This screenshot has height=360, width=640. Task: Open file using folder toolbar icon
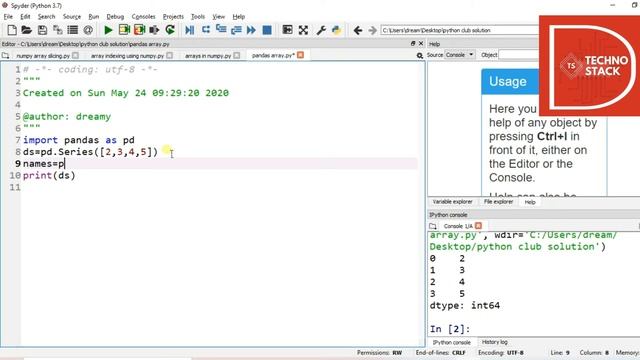[27, 30]
